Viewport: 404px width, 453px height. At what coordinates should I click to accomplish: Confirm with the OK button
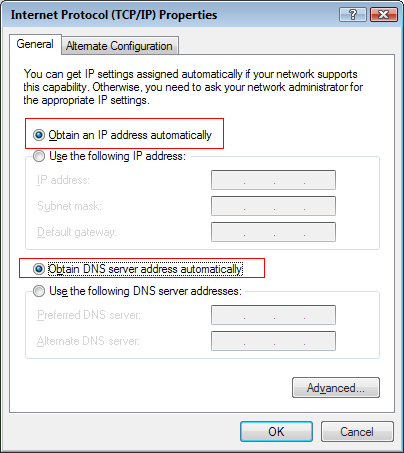pos(276,432)
